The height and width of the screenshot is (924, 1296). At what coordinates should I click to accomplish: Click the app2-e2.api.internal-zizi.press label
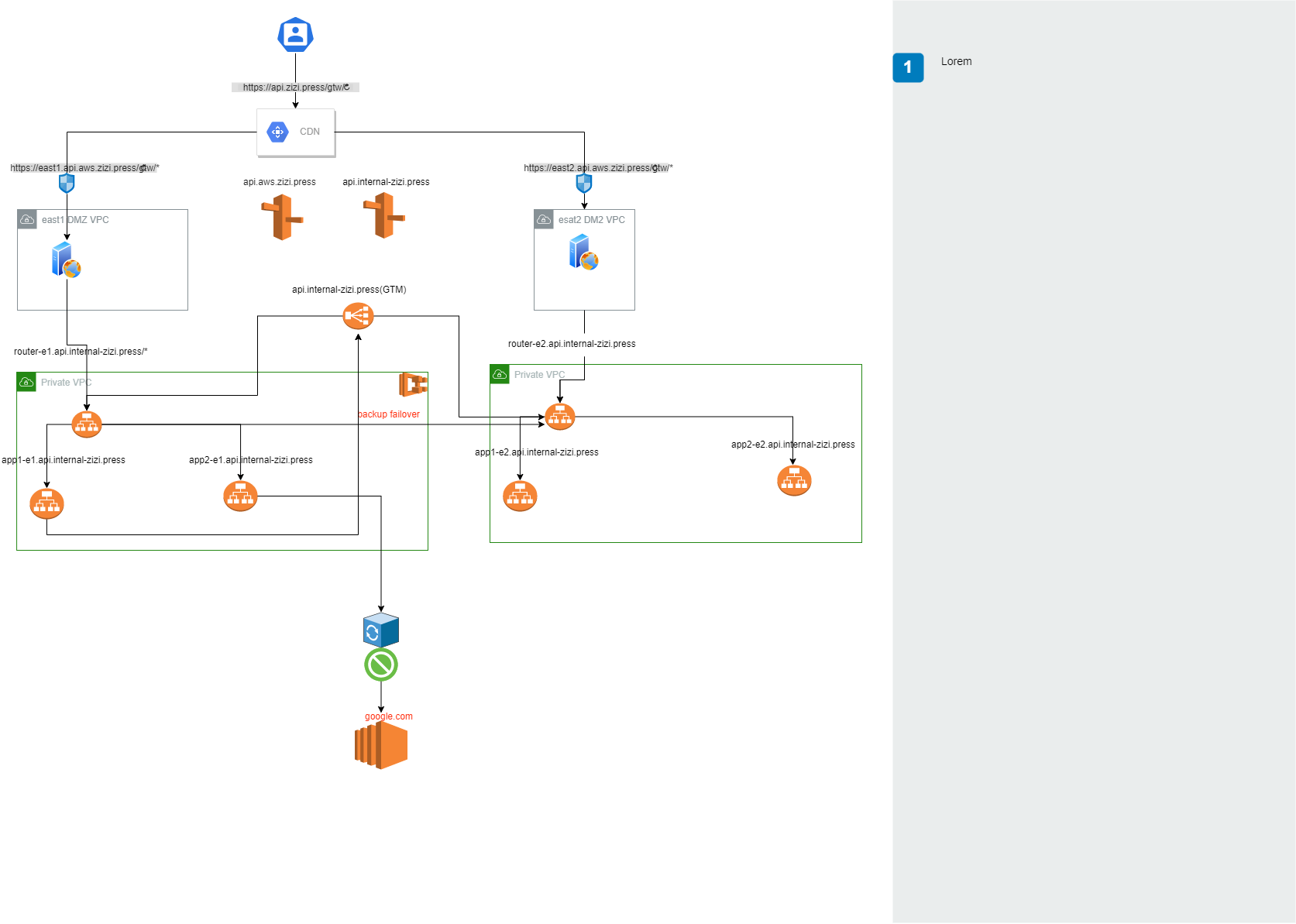coord(793,445)
